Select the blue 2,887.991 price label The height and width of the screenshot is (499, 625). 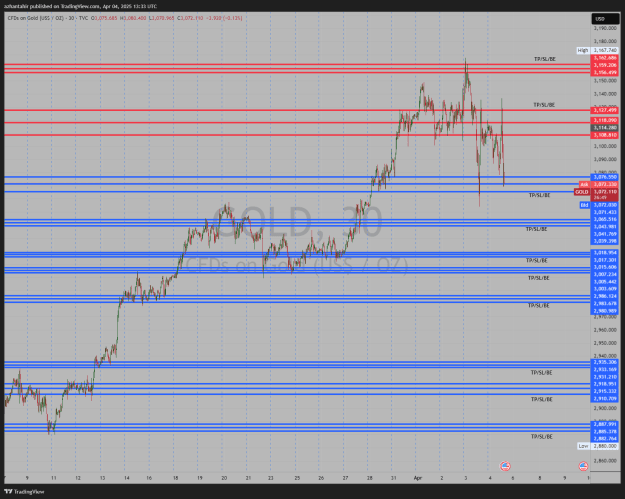[x=605, y=424]
